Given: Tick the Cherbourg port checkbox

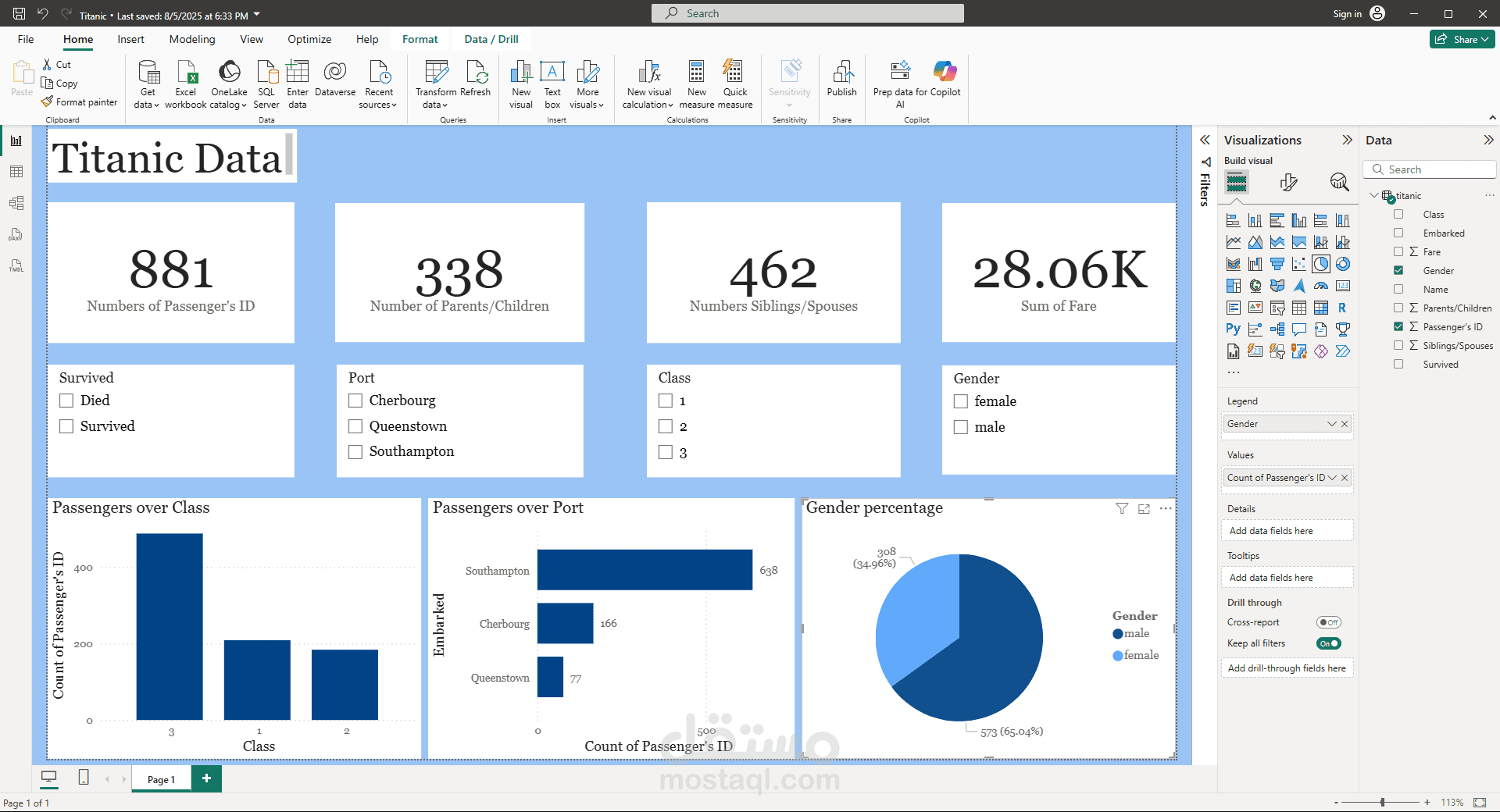Looking at the screenshot, I should point(355,401).
